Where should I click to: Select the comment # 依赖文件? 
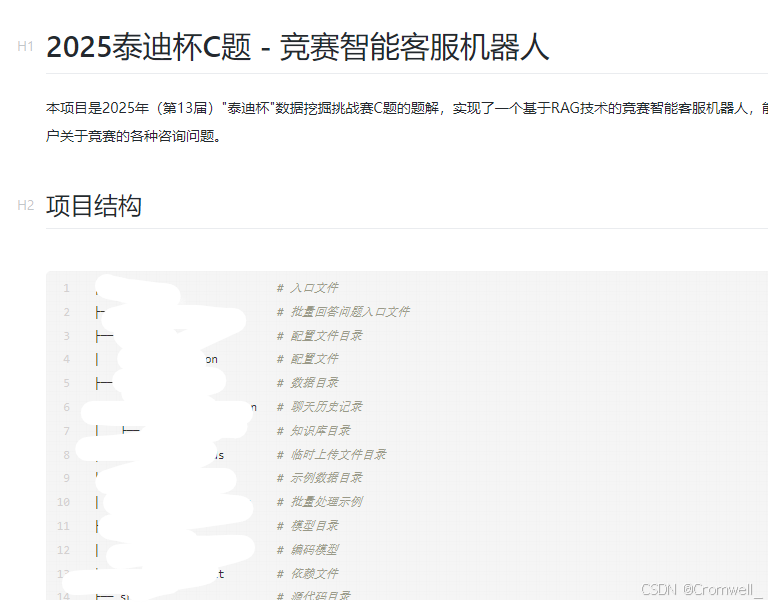[x=308, y=574]
